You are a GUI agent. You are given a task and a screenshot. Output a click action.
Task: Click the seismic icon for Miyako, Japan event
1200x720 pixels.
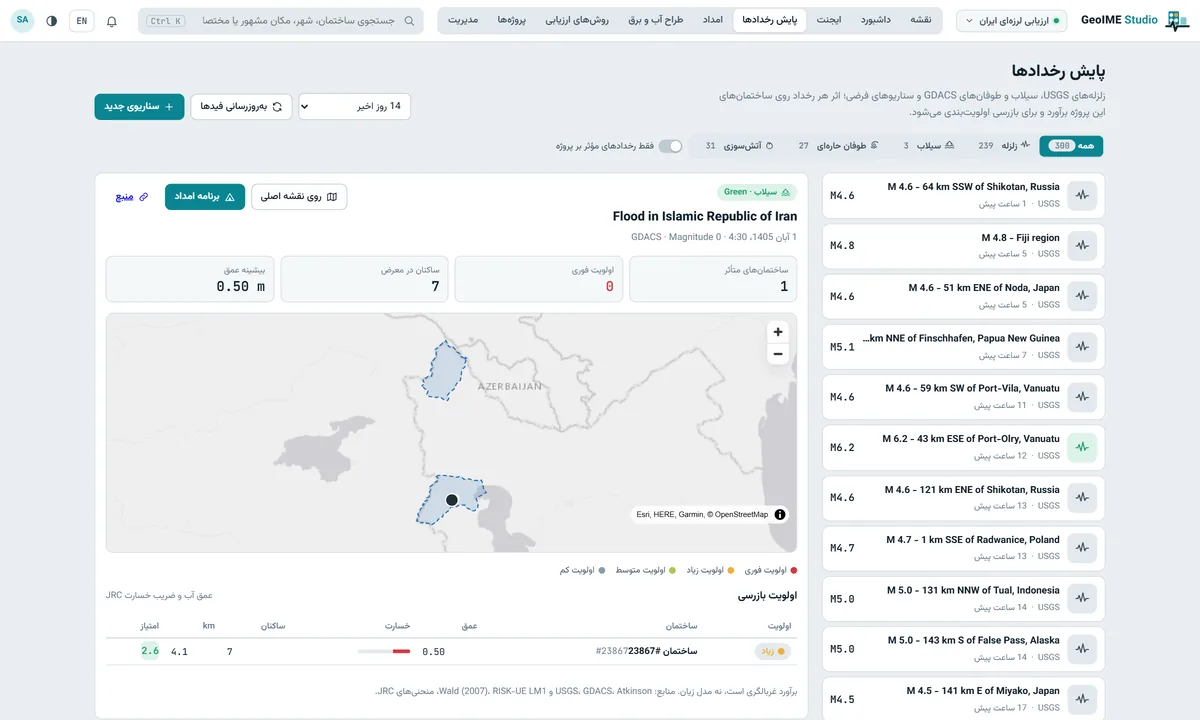tap(1082, 699)
